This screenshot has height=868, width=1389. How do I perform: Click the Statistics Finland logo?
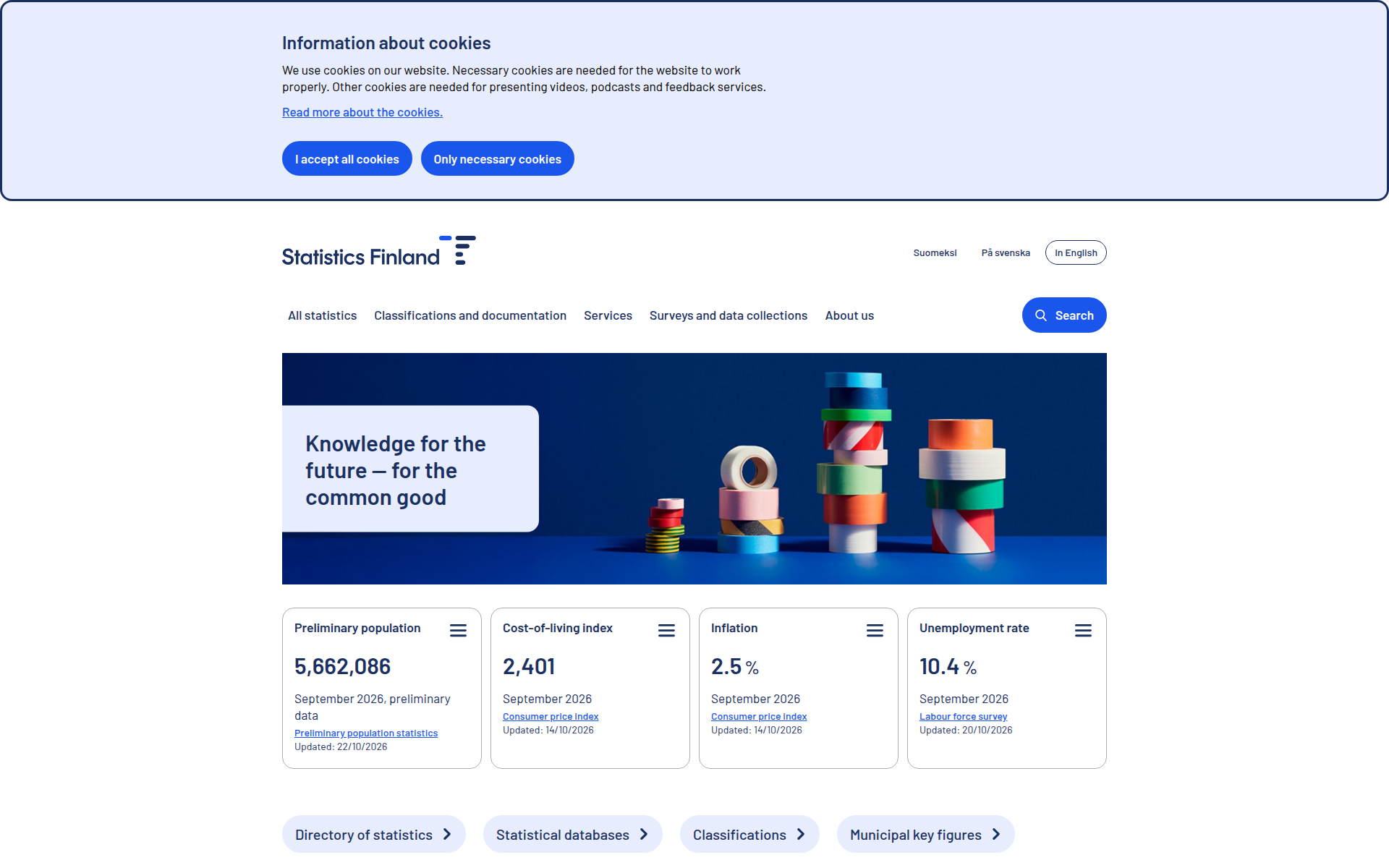click(x=378, y=251)
